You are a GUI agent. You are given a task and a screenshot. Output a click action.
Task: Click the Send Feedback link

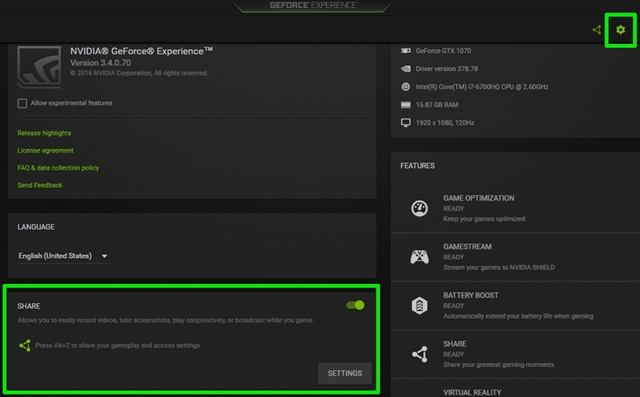[40, 185]
